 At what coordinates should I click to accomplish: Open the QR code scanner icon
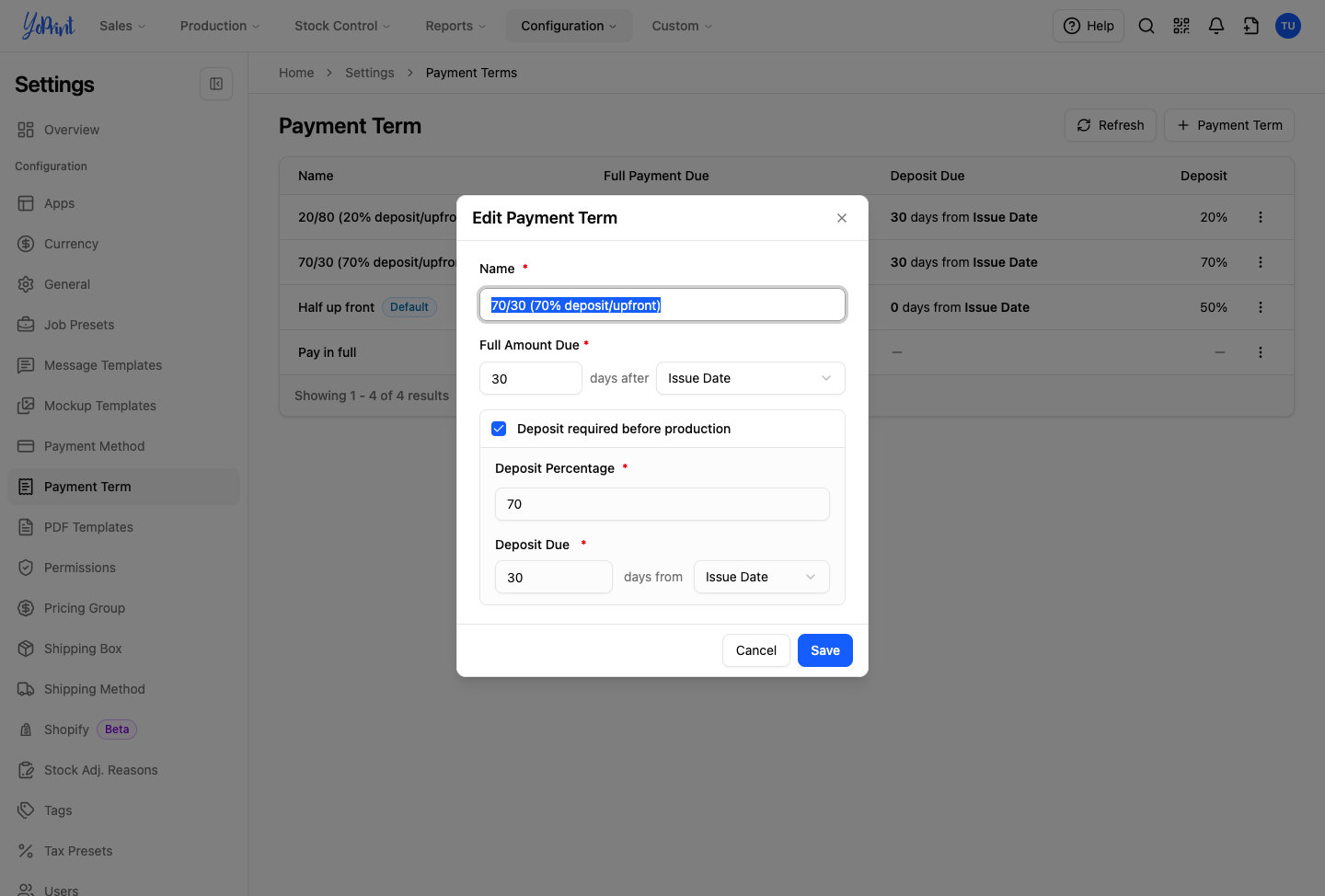(x=1181, y=26)
